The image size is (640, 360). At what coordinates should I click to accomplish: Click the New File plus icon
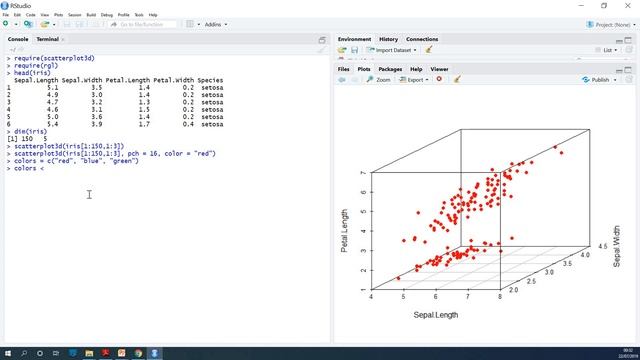6,24
